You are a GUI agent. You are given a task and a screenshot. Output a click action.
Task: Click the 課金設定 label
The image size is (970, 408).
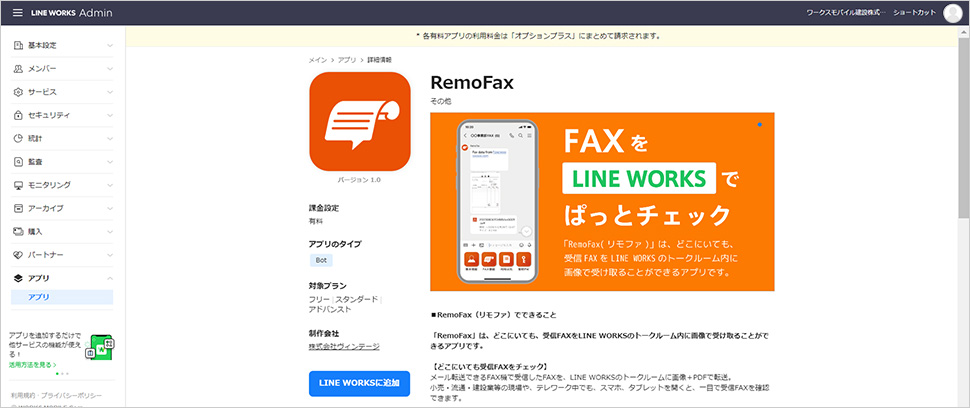click(324, 208)
